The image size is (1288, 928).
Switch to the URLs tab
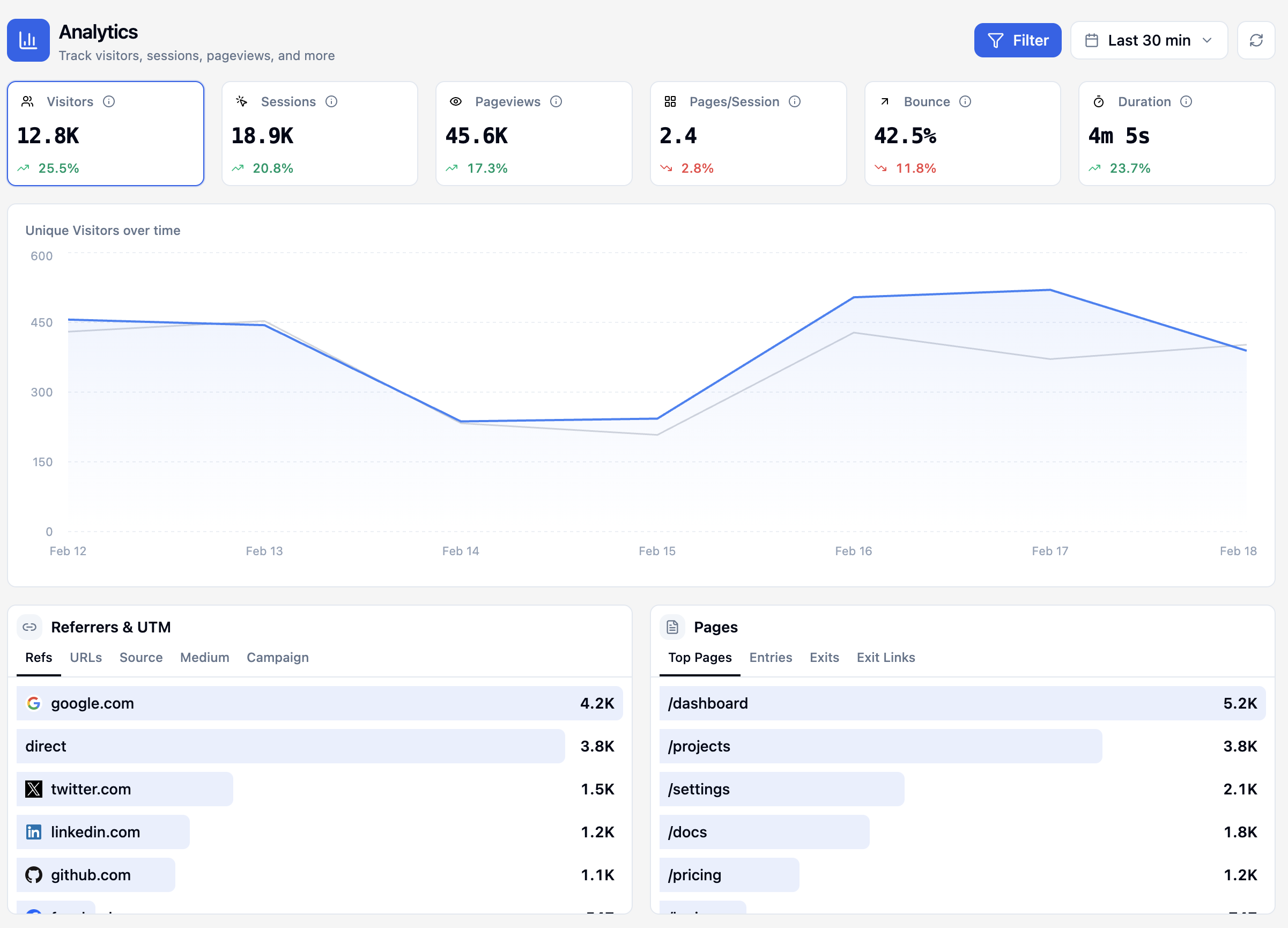pyautogui.click(x=85, y=658)
